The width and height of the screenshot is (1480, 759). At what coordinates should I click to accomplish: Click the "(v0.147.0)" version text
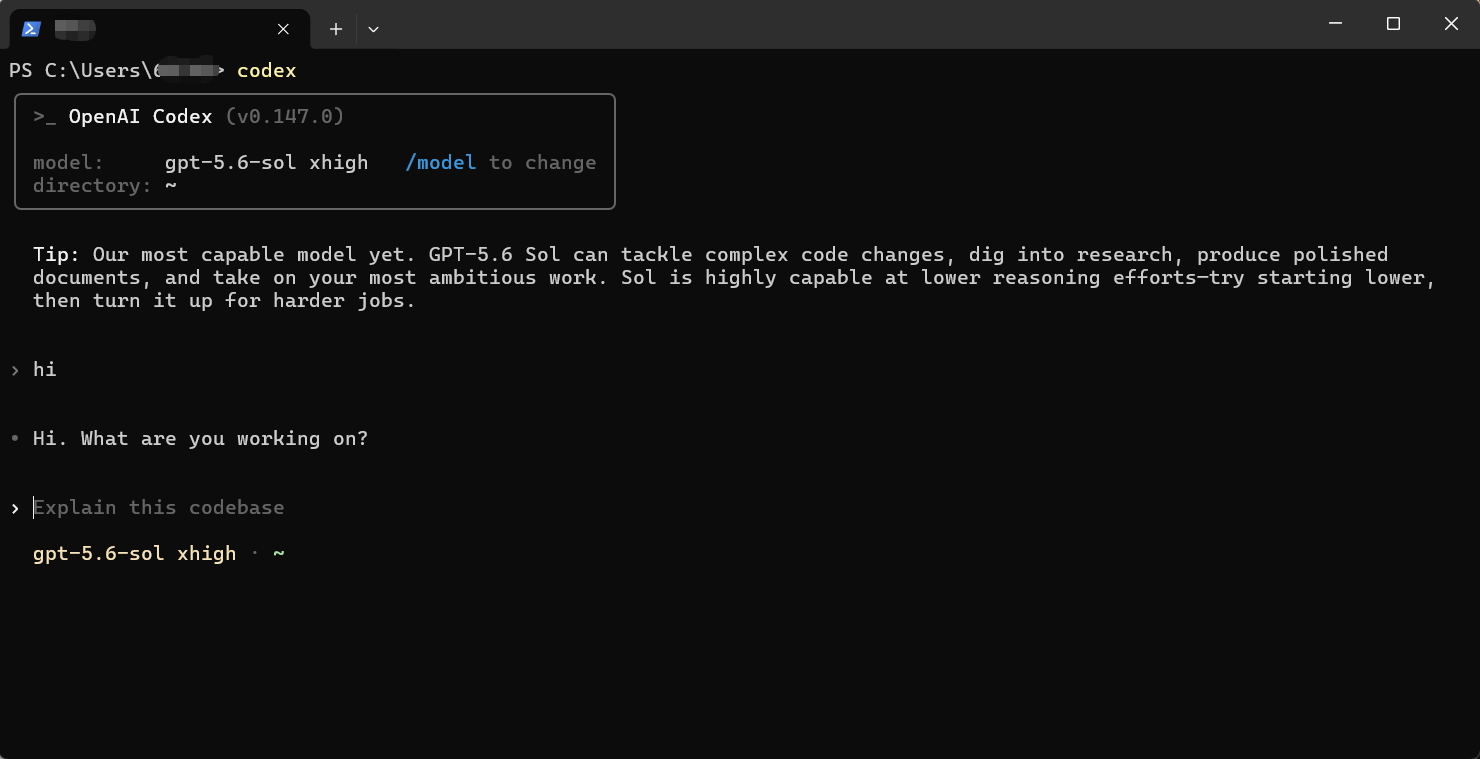(x=285, y=117)
